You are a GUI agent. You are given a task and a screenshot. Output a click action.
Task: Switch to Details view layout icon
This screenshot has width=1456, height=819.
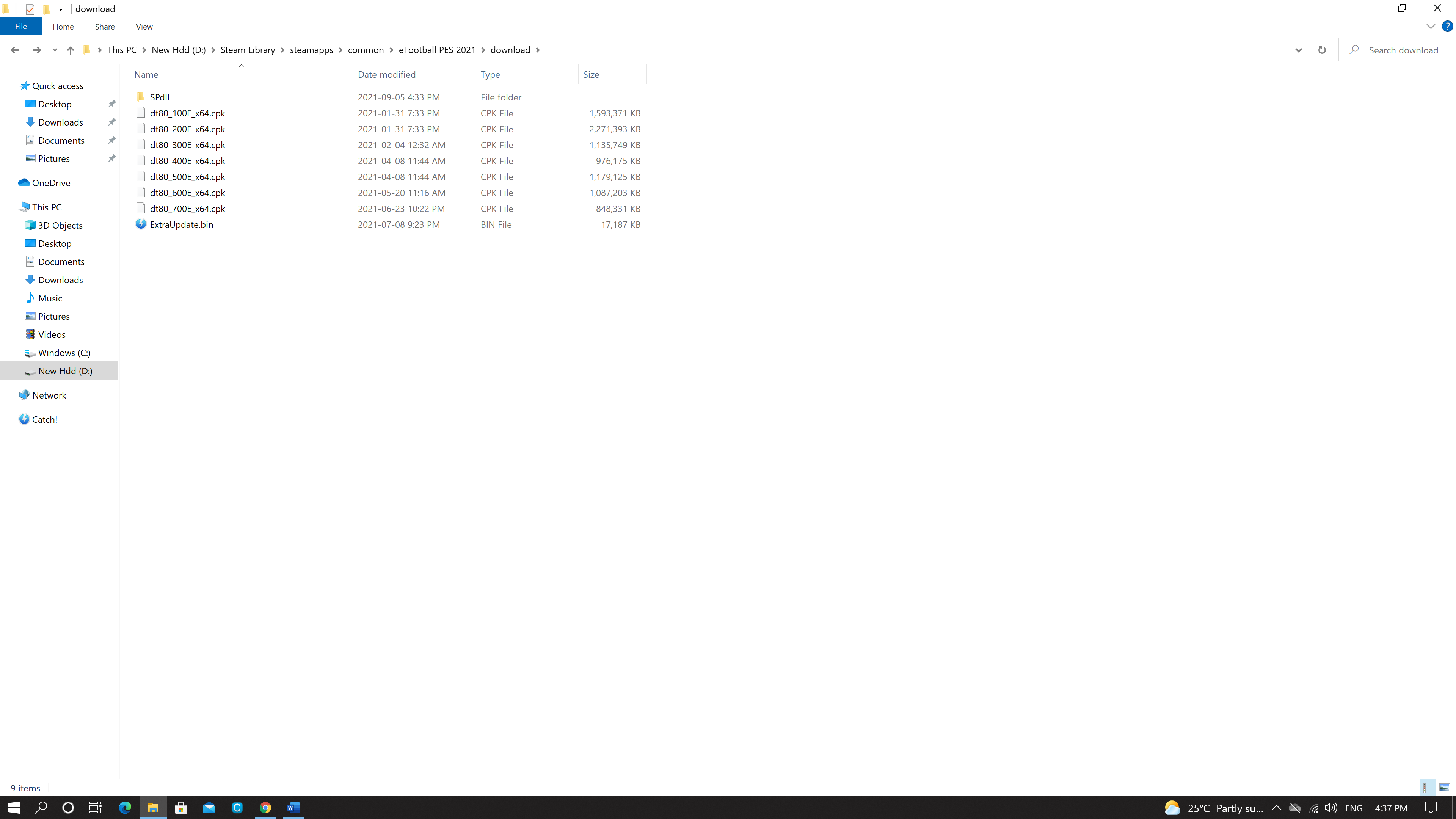(1428, 788)
